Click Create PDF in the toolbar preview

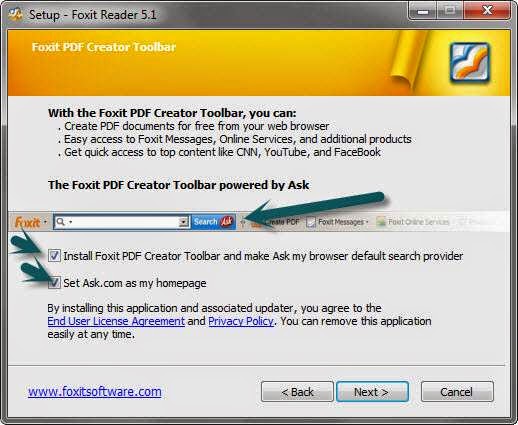pyautogui.click(x=283, y=222)
